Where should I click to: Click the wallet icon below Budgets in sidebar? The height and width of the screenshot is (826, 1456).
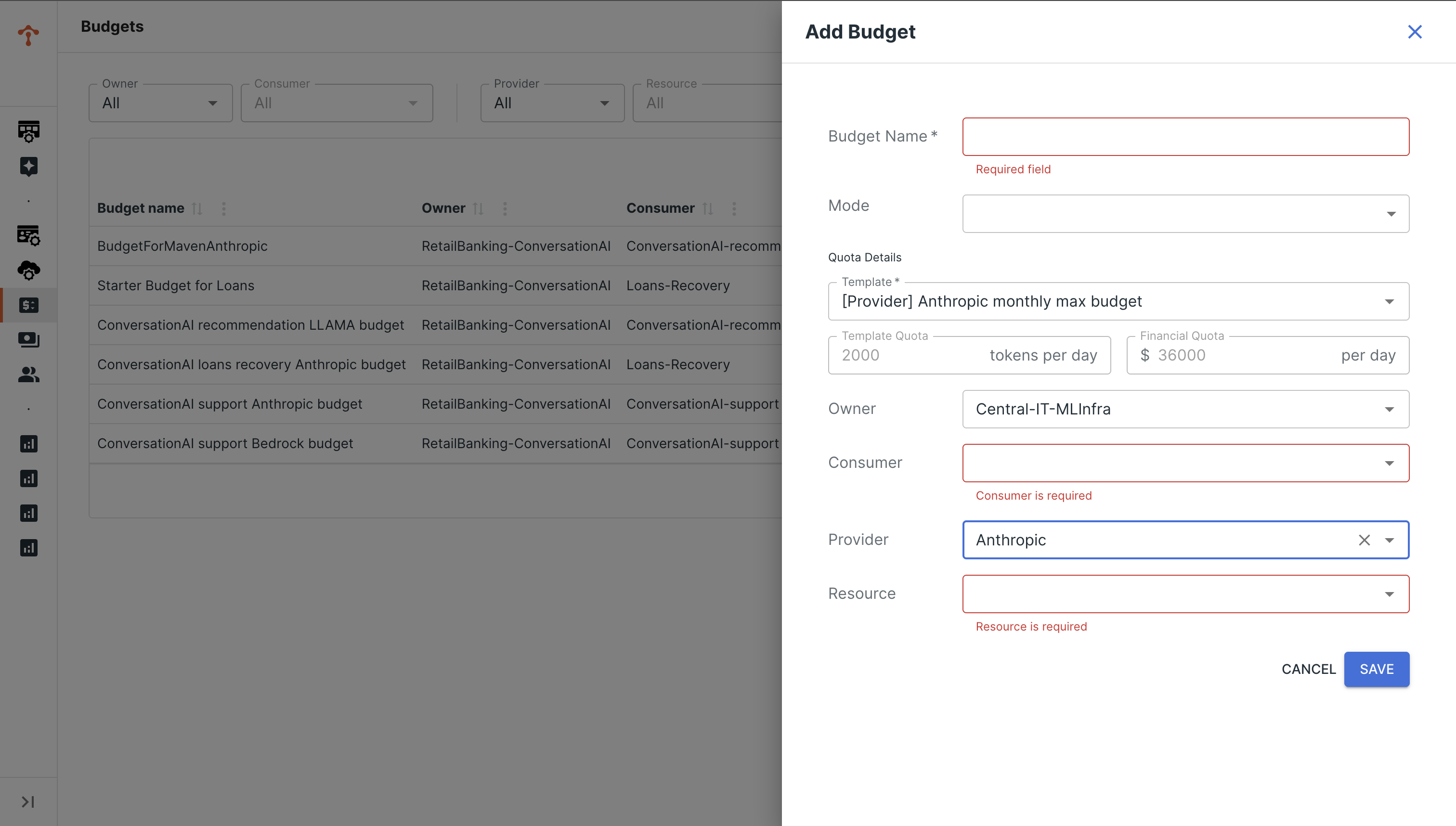(28, 340)
